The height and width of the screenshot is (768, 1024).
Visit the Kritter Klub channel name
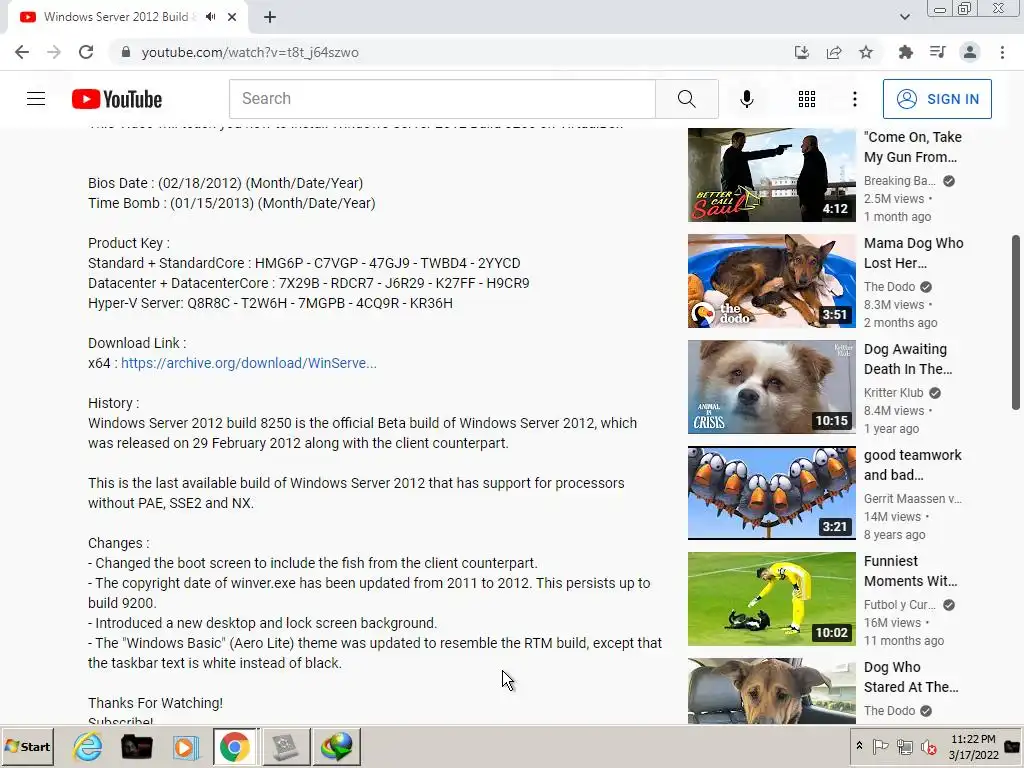893,392
